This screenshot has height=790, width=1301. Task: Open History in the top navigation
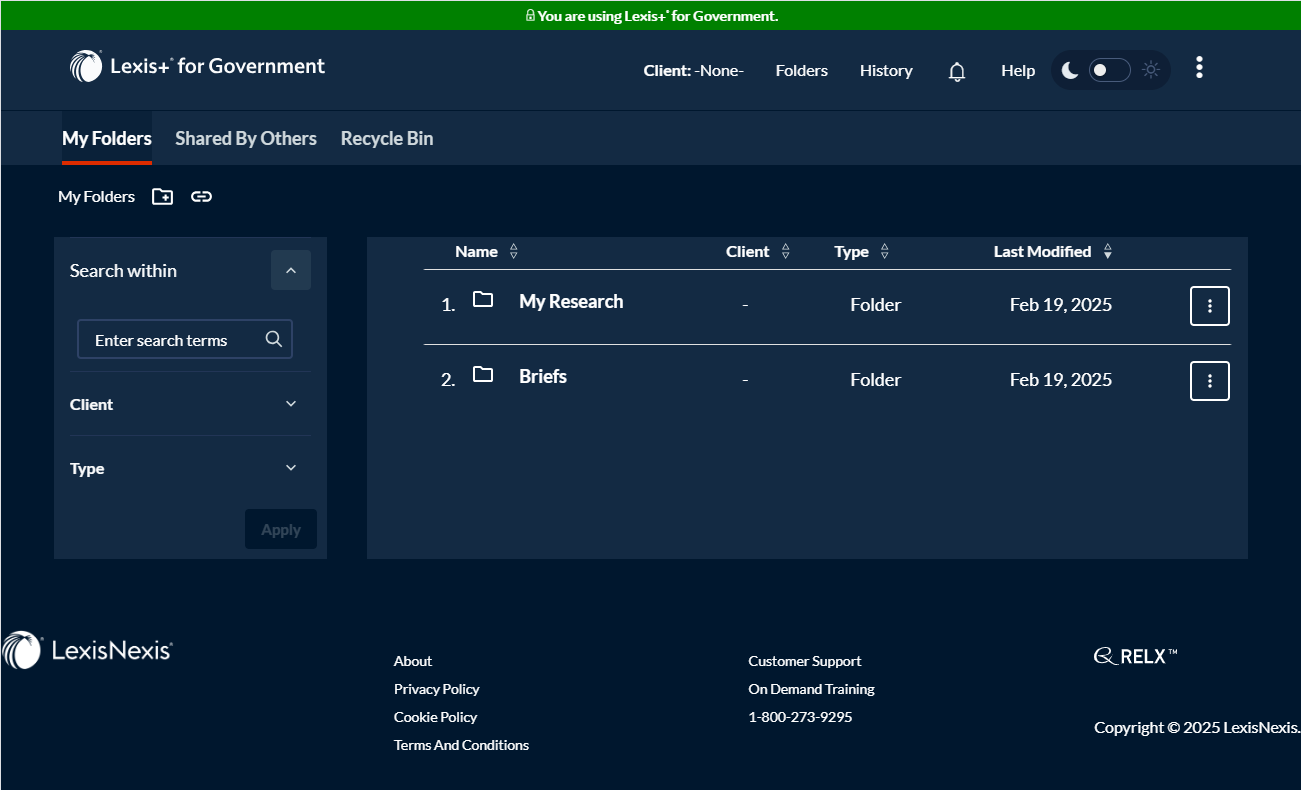886,71
